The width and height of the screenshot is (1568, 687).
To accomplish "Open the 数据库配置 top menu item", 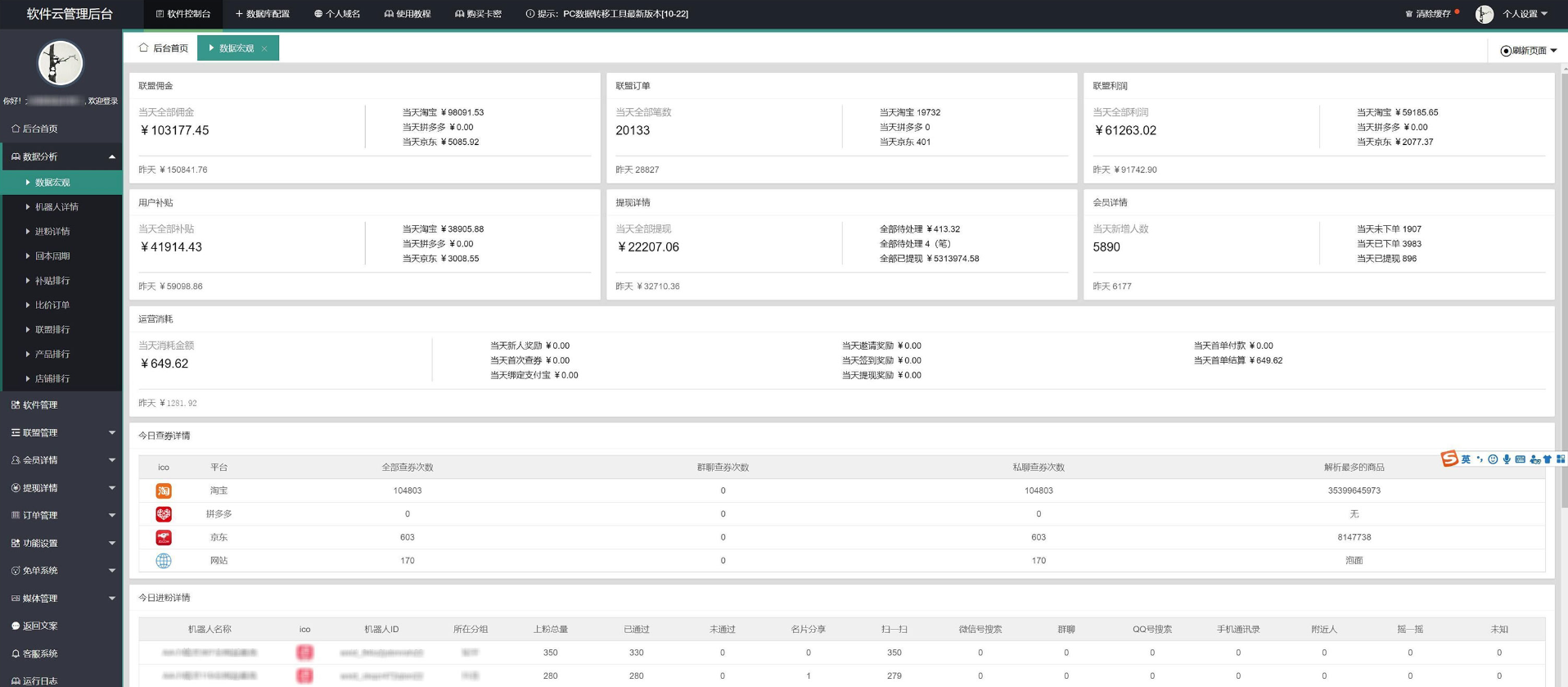I will [x=263, y=14].
